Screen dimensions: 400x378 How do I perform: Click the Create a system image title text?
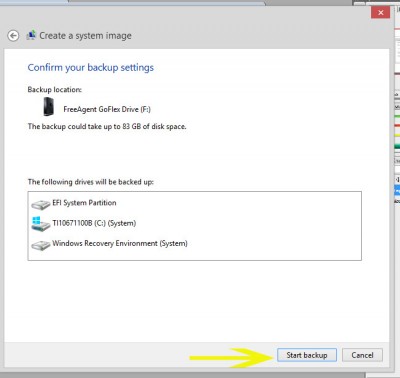click(x=85, y=36)
